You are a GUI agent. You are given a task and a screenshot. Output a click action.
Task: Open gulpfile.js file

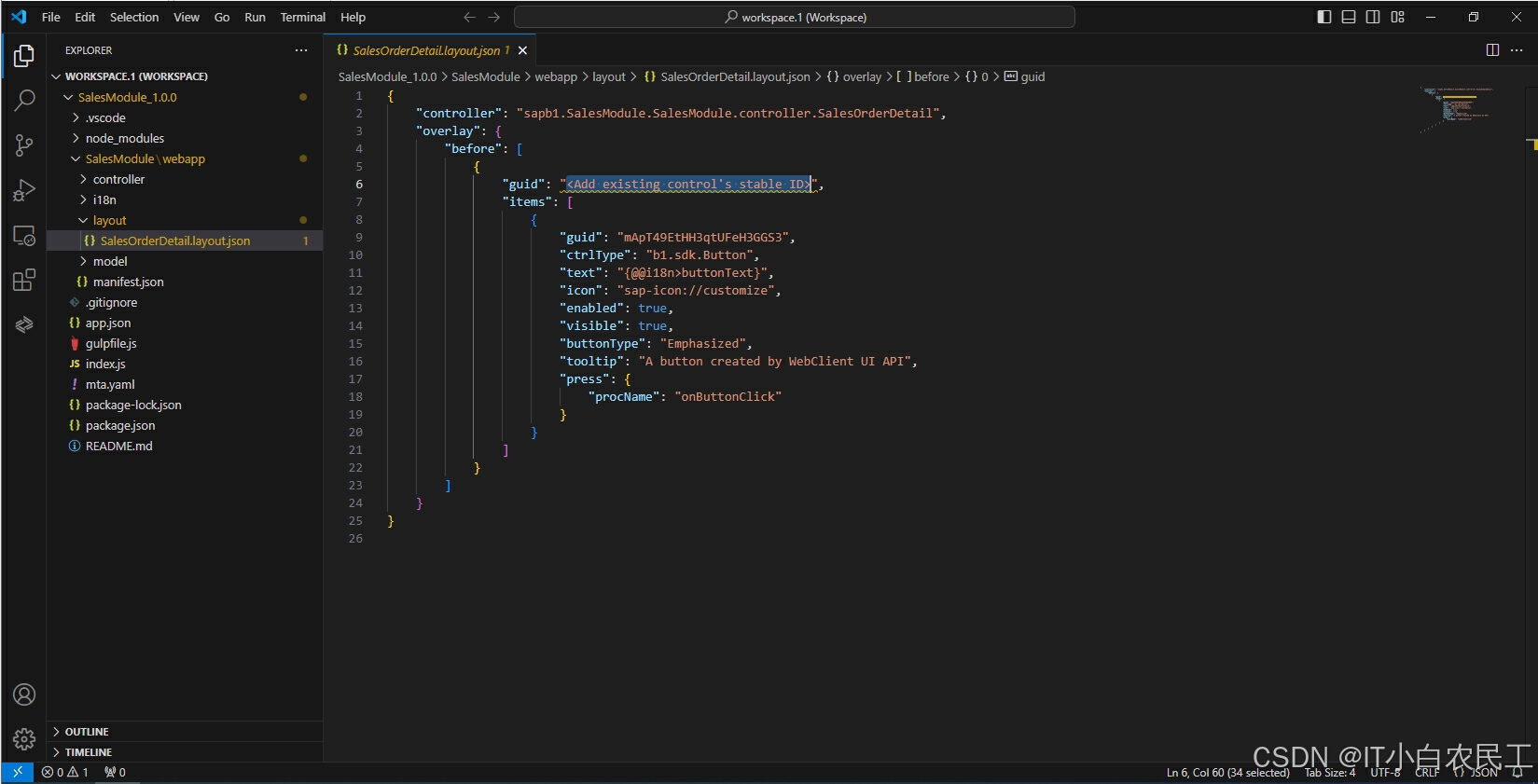(185, 343)
